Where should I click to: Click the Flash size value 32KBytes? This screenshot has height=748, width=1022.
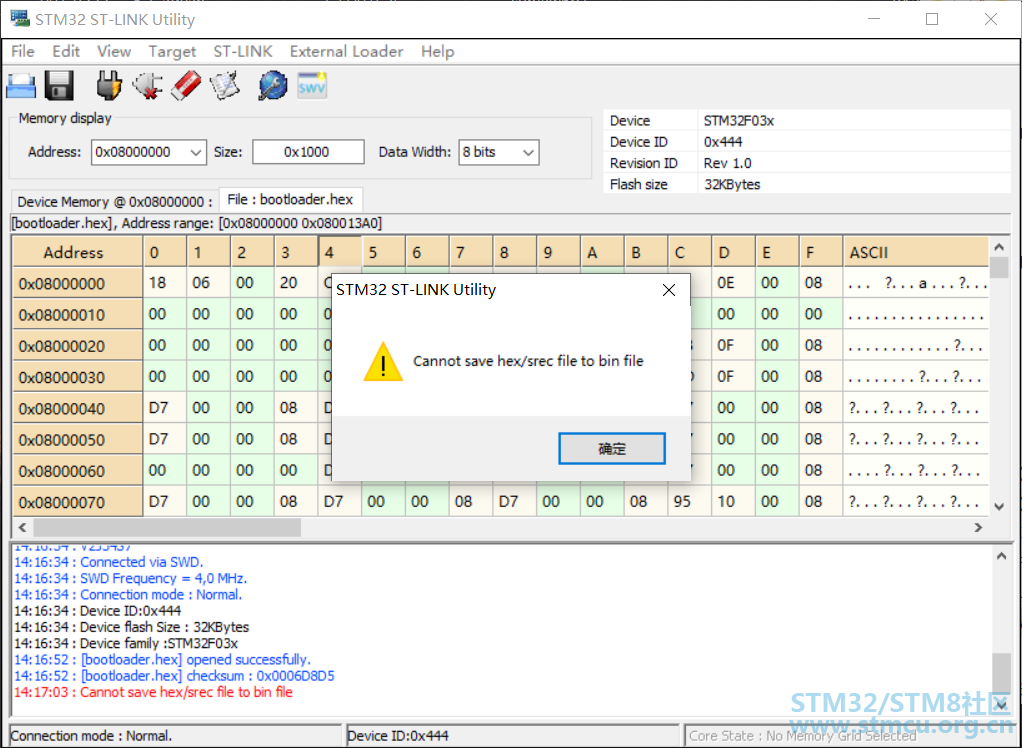click(732, 184)
